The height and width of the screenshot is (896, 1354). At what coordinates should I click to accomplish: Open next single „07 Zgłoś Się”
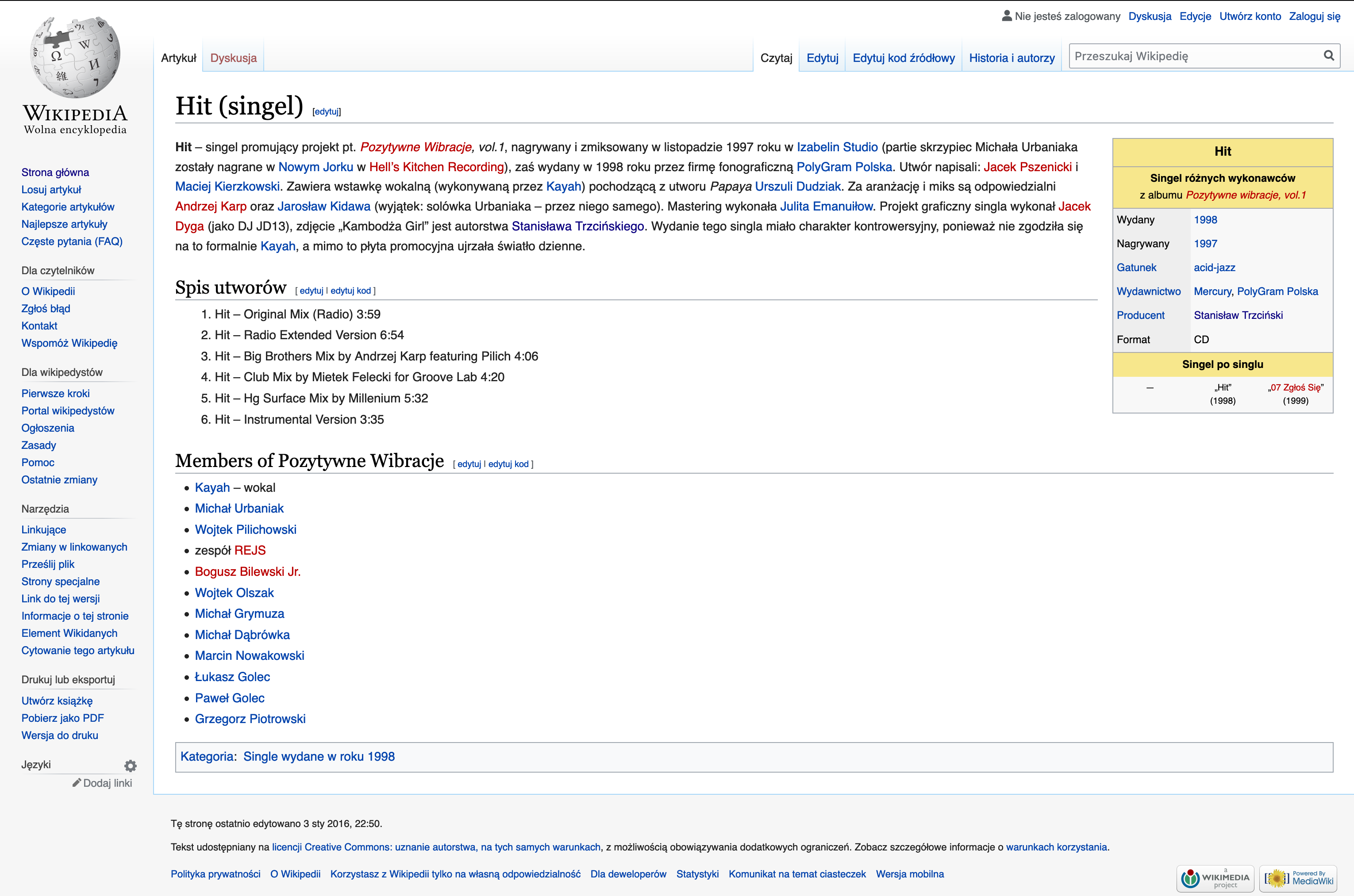pos(1295,387)
